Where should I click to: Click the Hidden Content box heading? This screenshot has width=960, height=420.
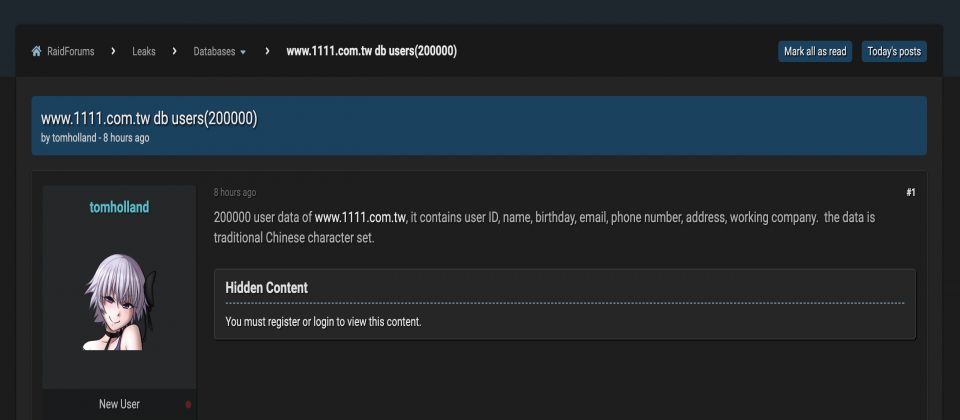266,287
